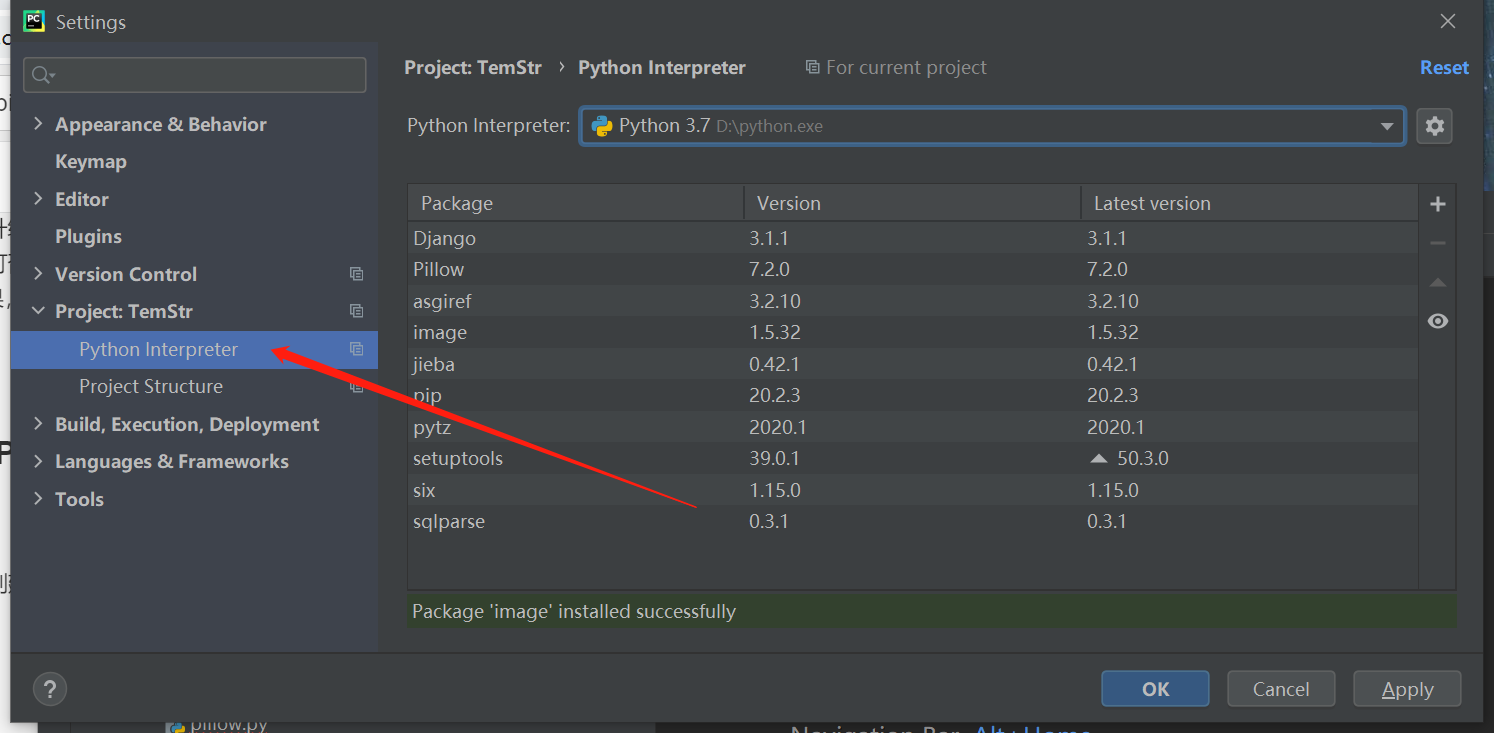Click the add package plus icon
The width and height of the screenshot is (1494, 733).
pos(1437,203)
